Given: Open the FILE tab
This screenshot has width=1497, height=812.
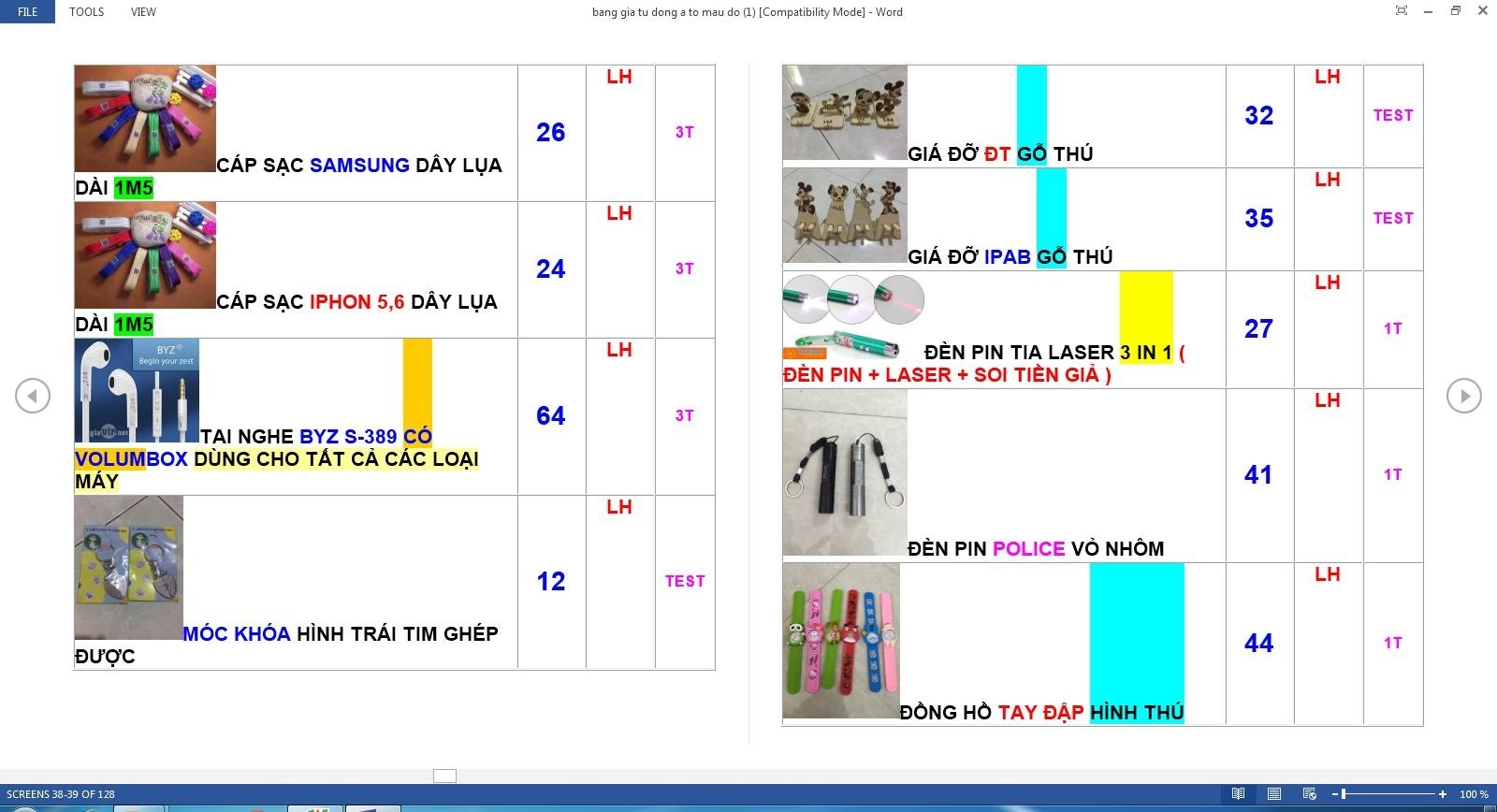Looking at the screenshot, I should pos(28,11).
